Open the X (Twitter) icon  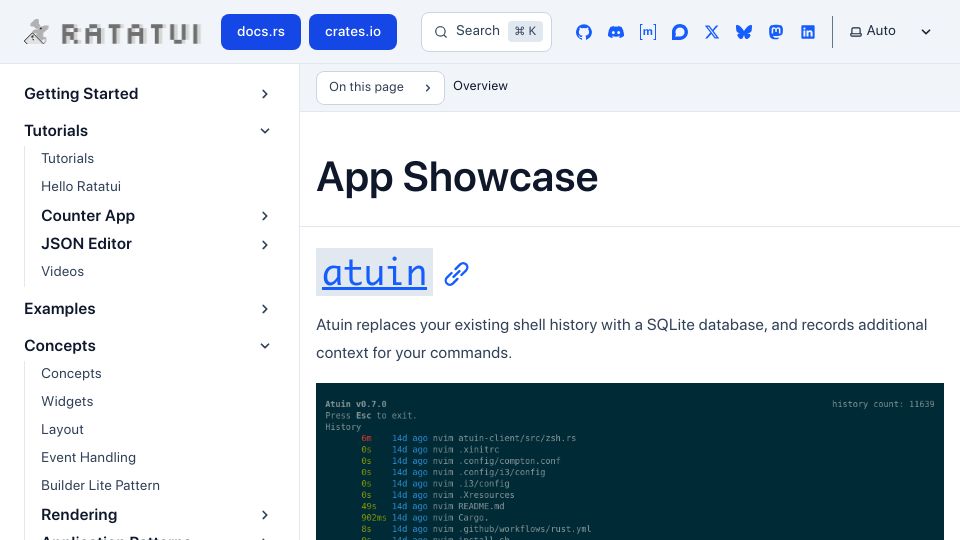[711, 32]
